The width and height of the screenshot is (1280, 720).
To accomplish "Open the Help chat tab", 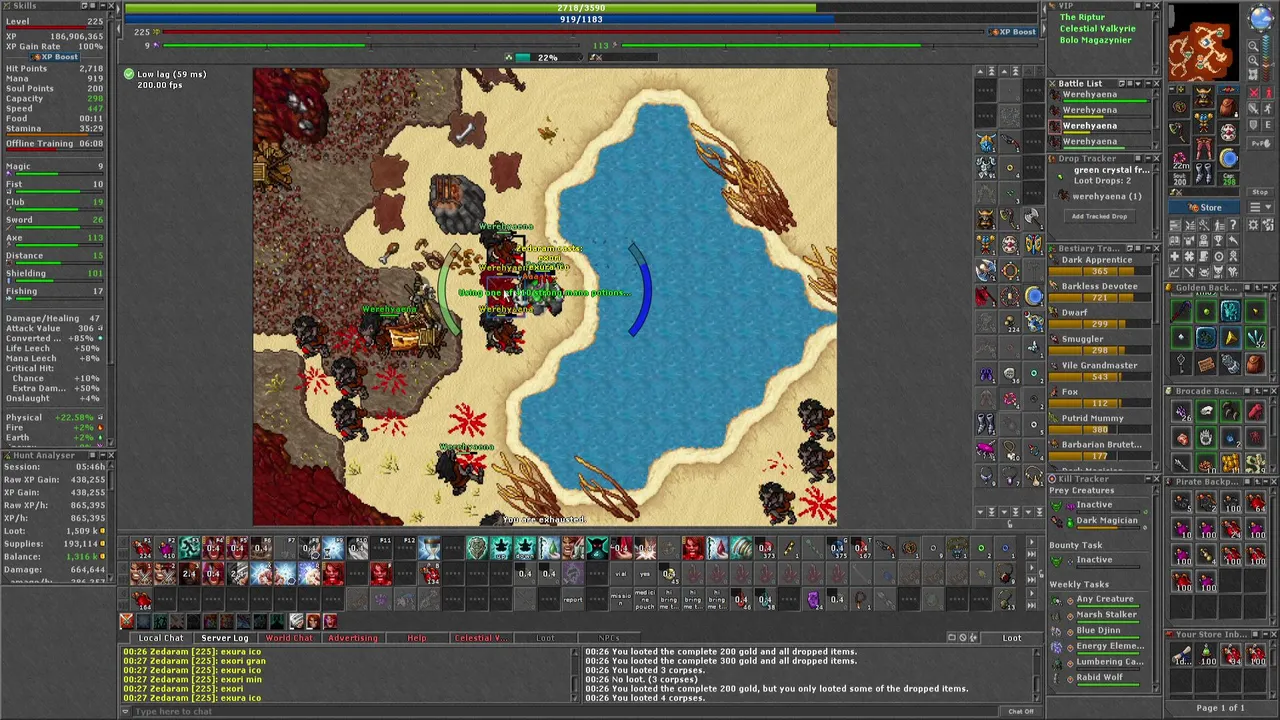I will (x=416, y=638).
